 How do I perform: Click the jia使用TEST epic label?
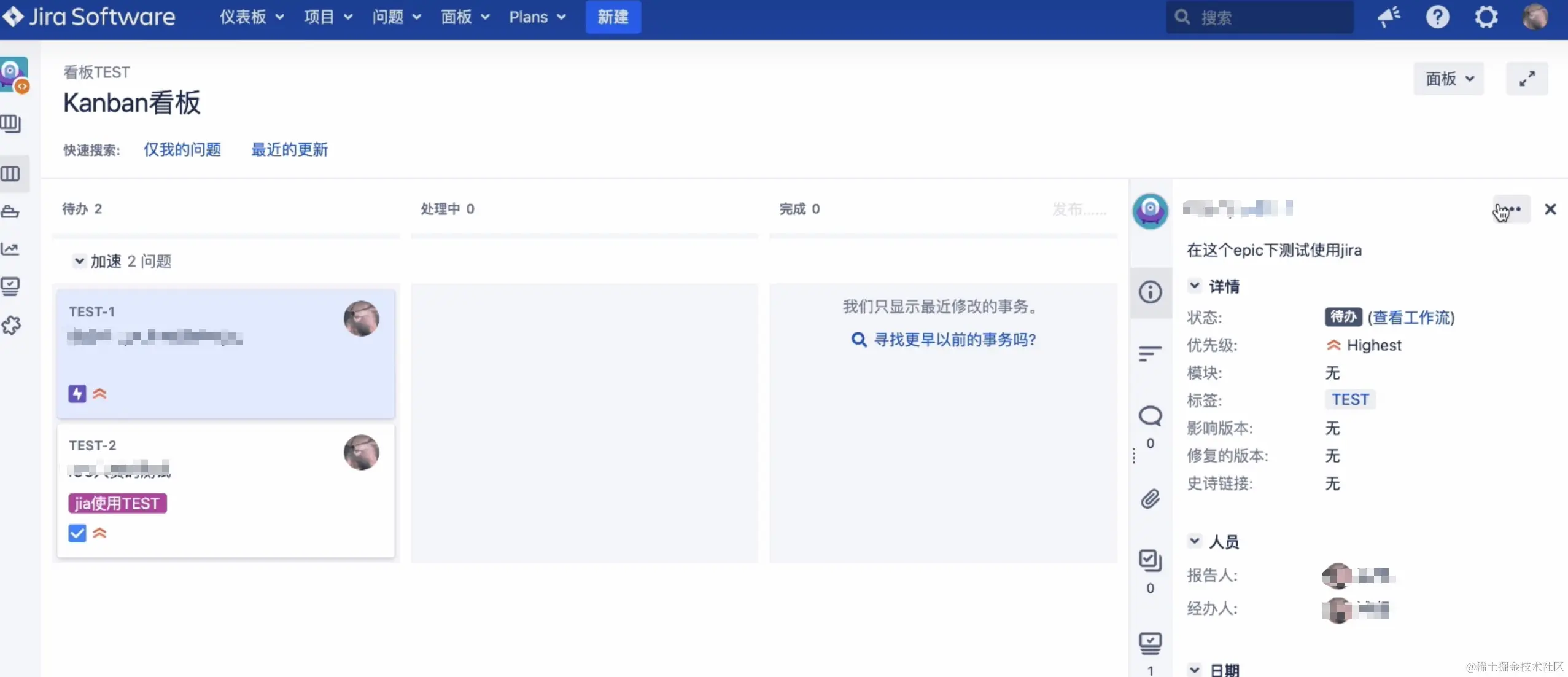[x=117, y=504]
